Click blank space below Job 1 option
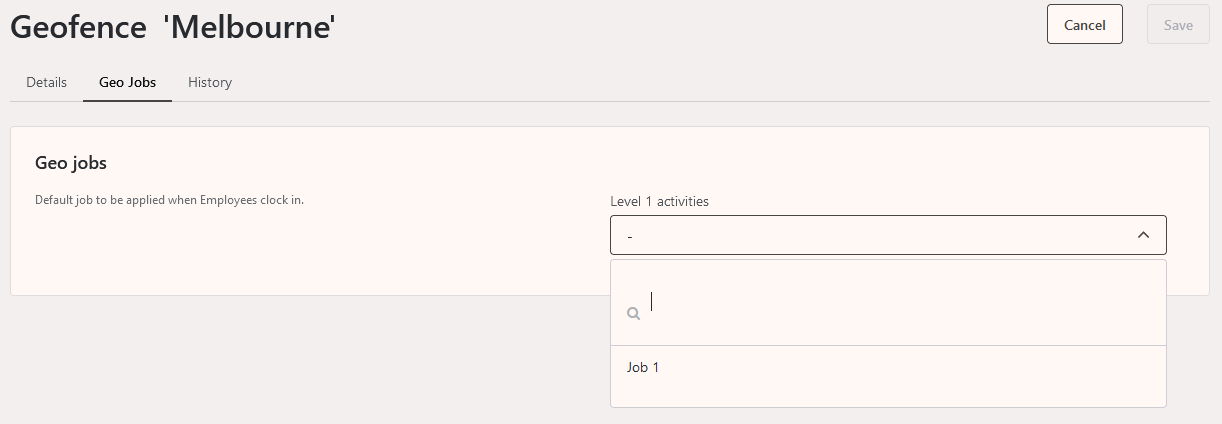The height and width of the screenshot is (424, 1222). 887,395
